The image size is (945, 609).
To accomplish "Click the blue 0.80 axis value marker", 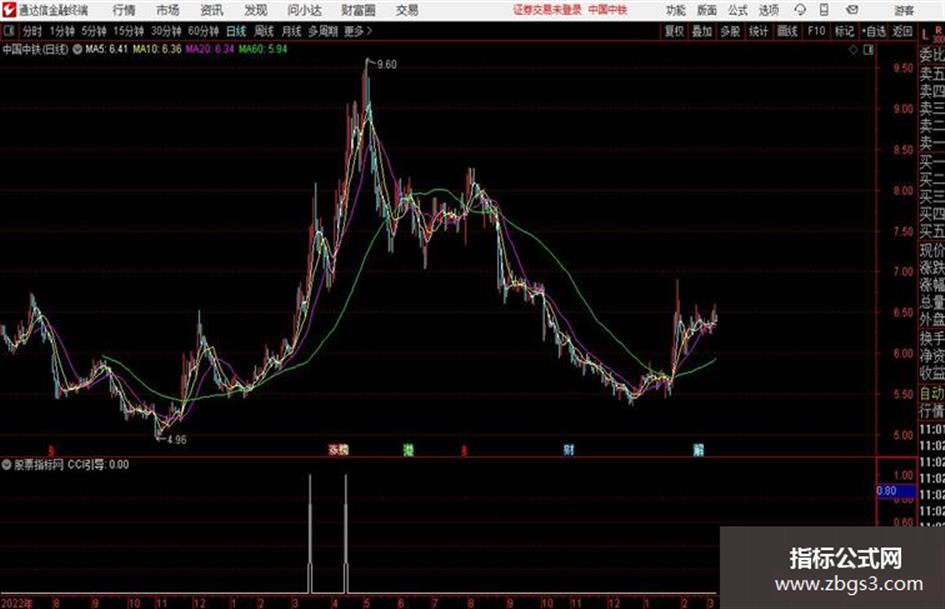I will pyautogui.click(x=895, y=491).
